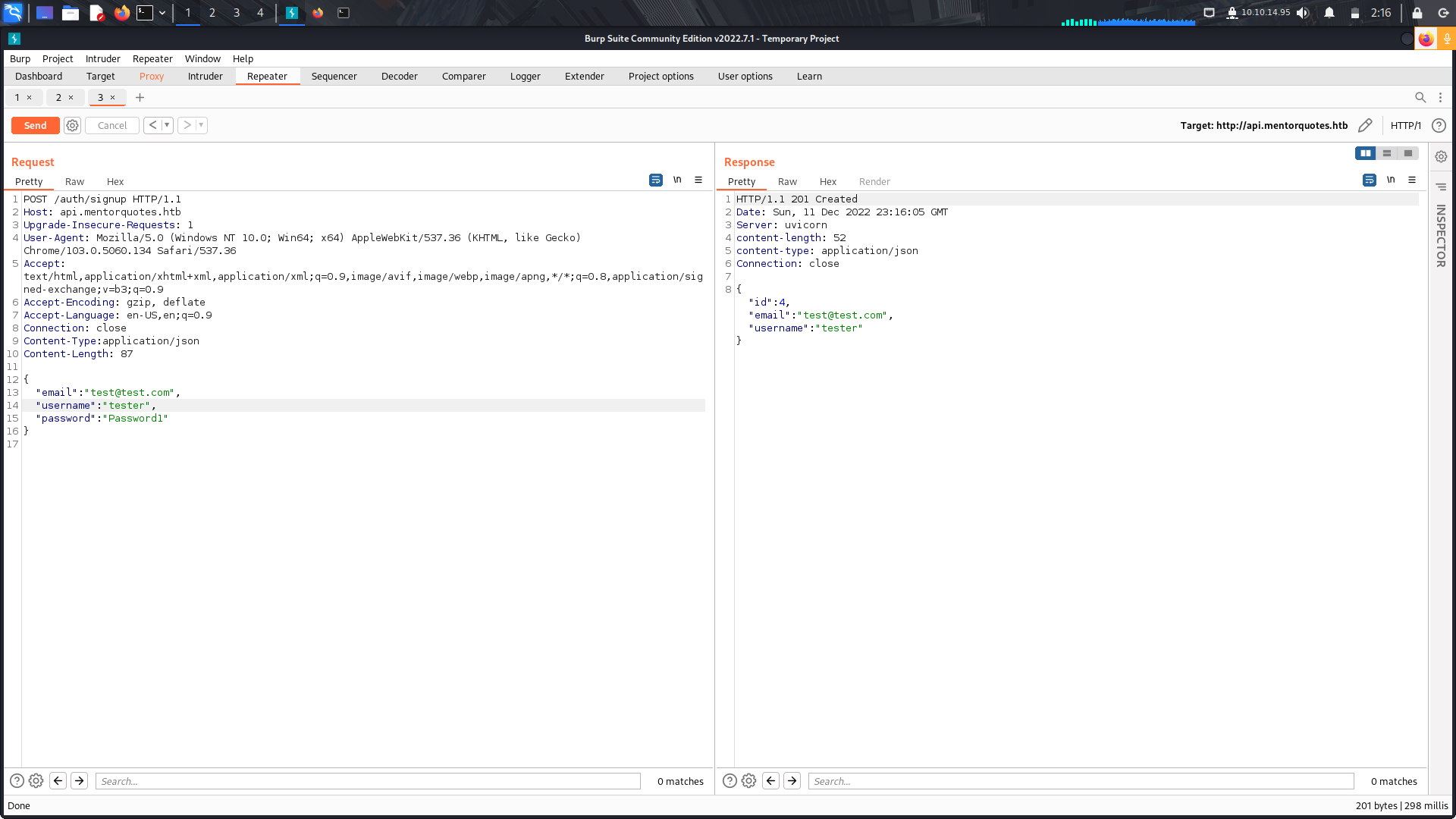Image resolution: width=1456 pixels, height=819 pixels.
Task: Open the request settings gear beside Send
Action: pos(72,125)
